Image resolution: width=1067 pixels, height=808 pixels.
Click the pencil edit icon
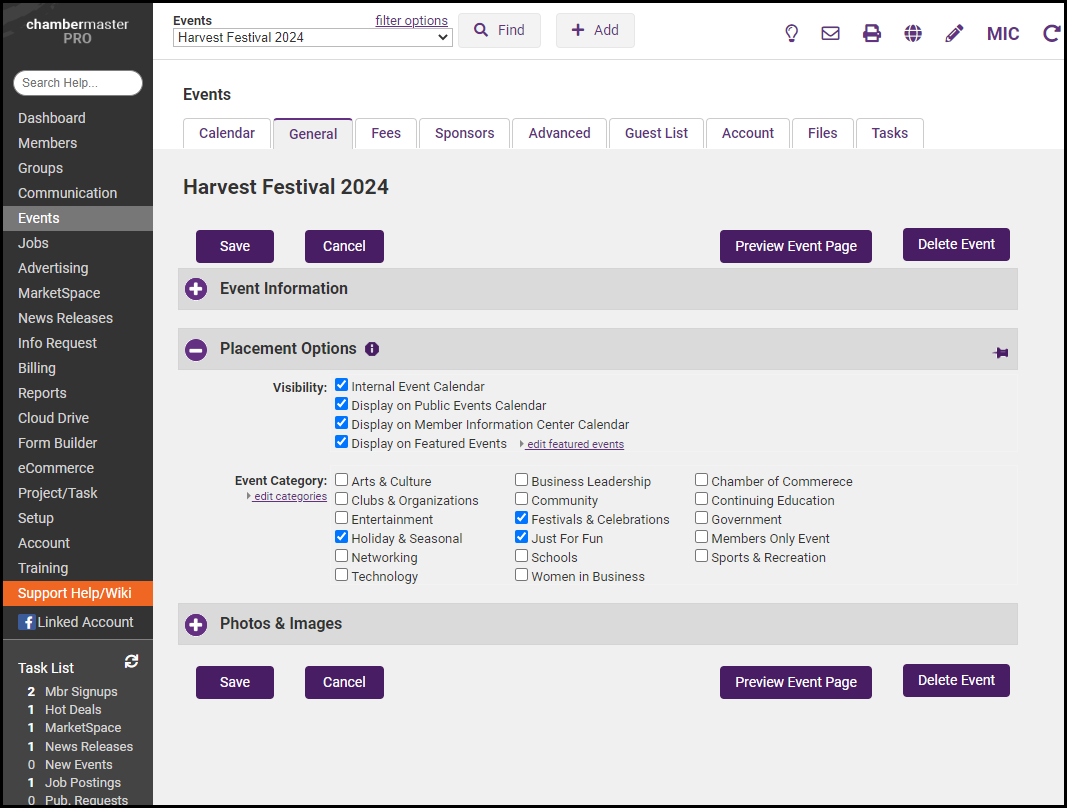tap(954, 33)
